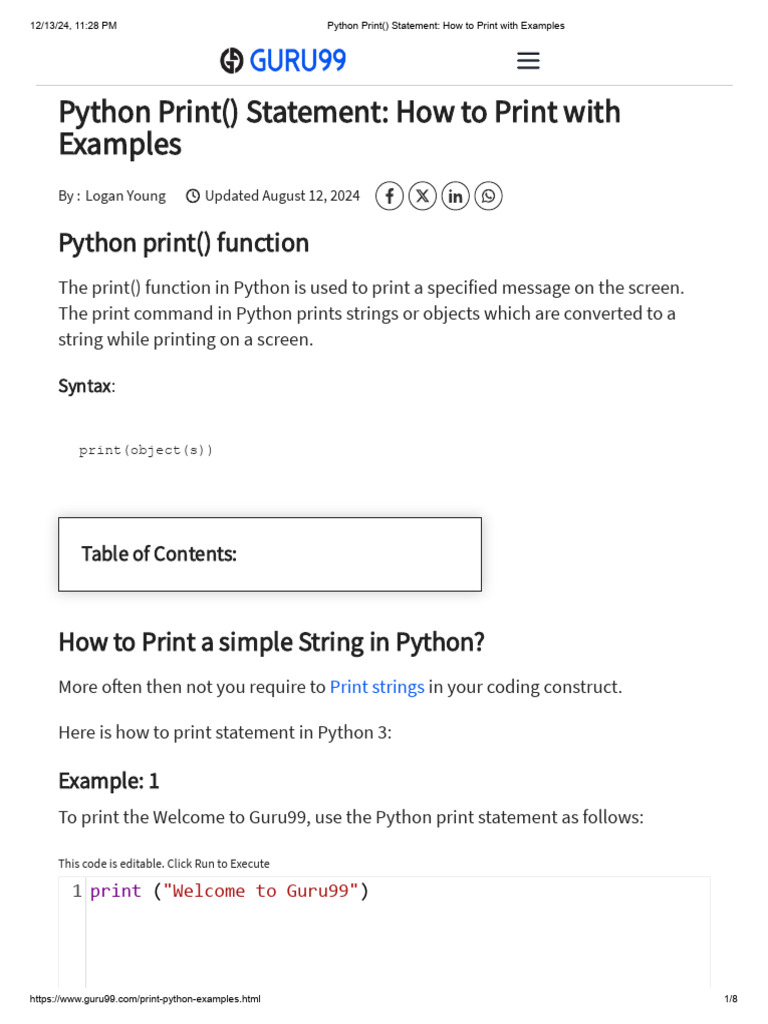
Task: Share the article on X
Action: pyautogui.click(x=423, y=196)
